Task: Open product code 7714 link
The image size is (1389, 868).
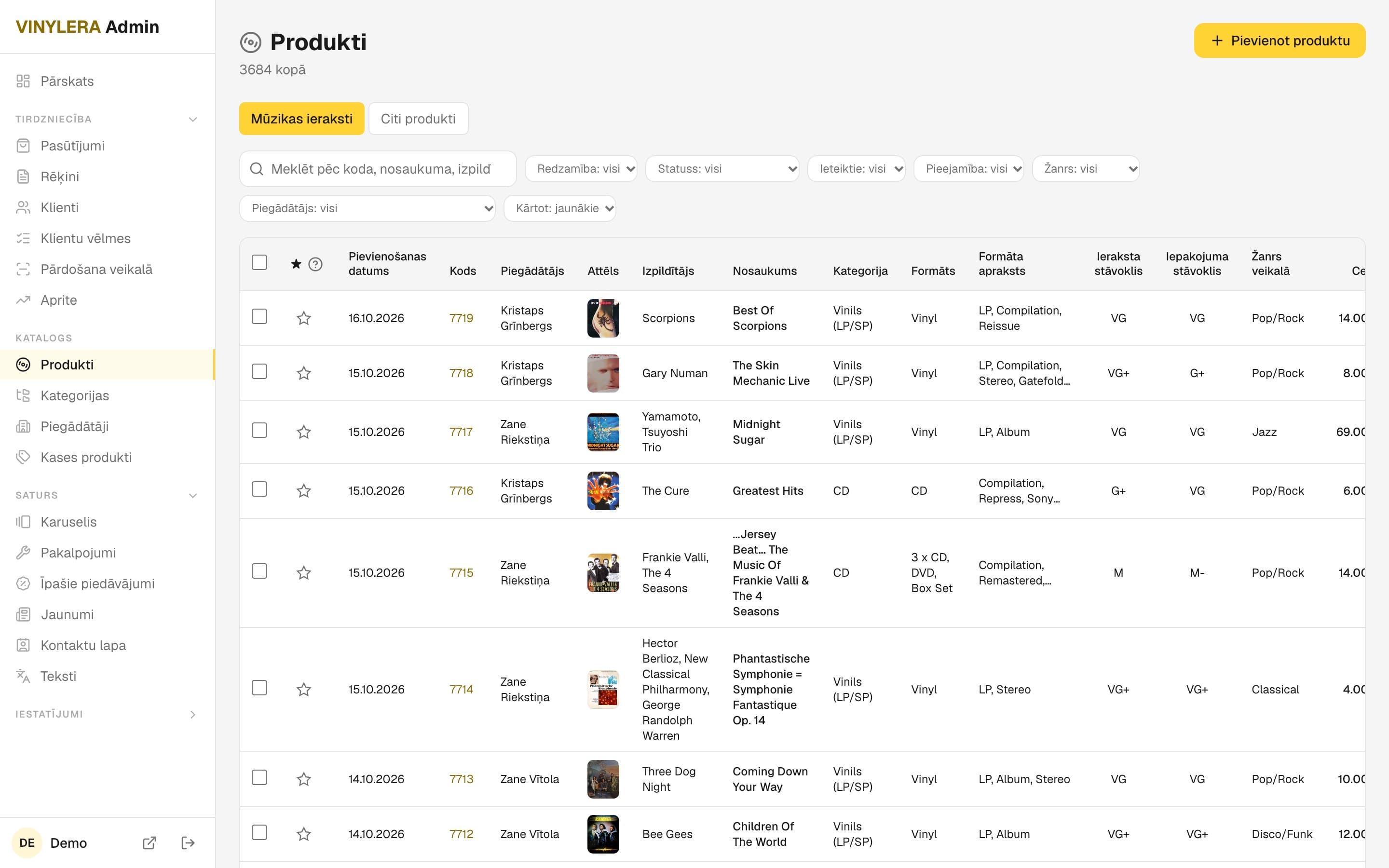Action: click(461, 690)
